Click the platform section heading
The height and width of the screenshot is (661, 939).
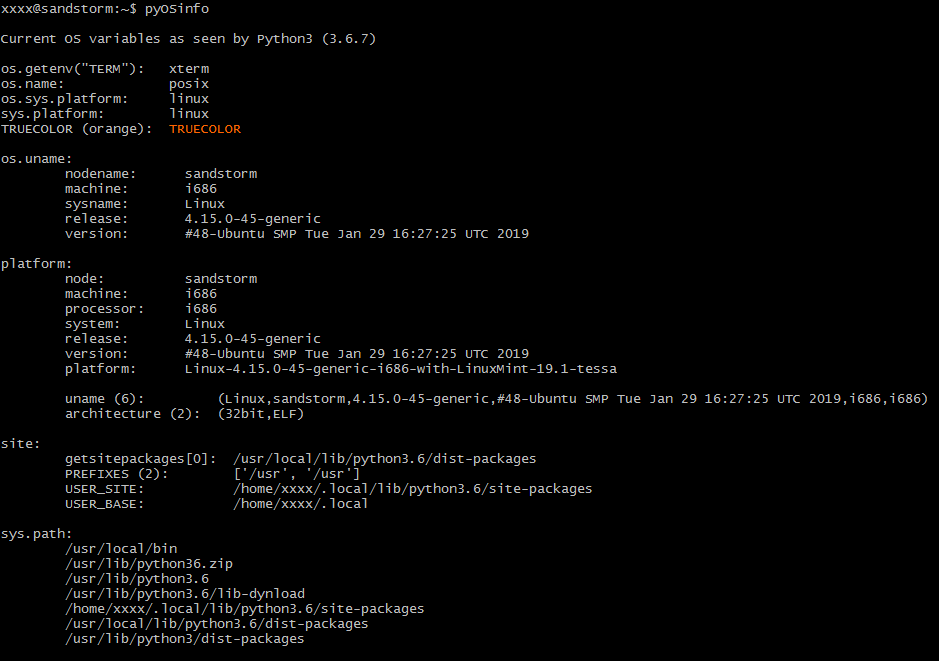click(x=36, y=264)
